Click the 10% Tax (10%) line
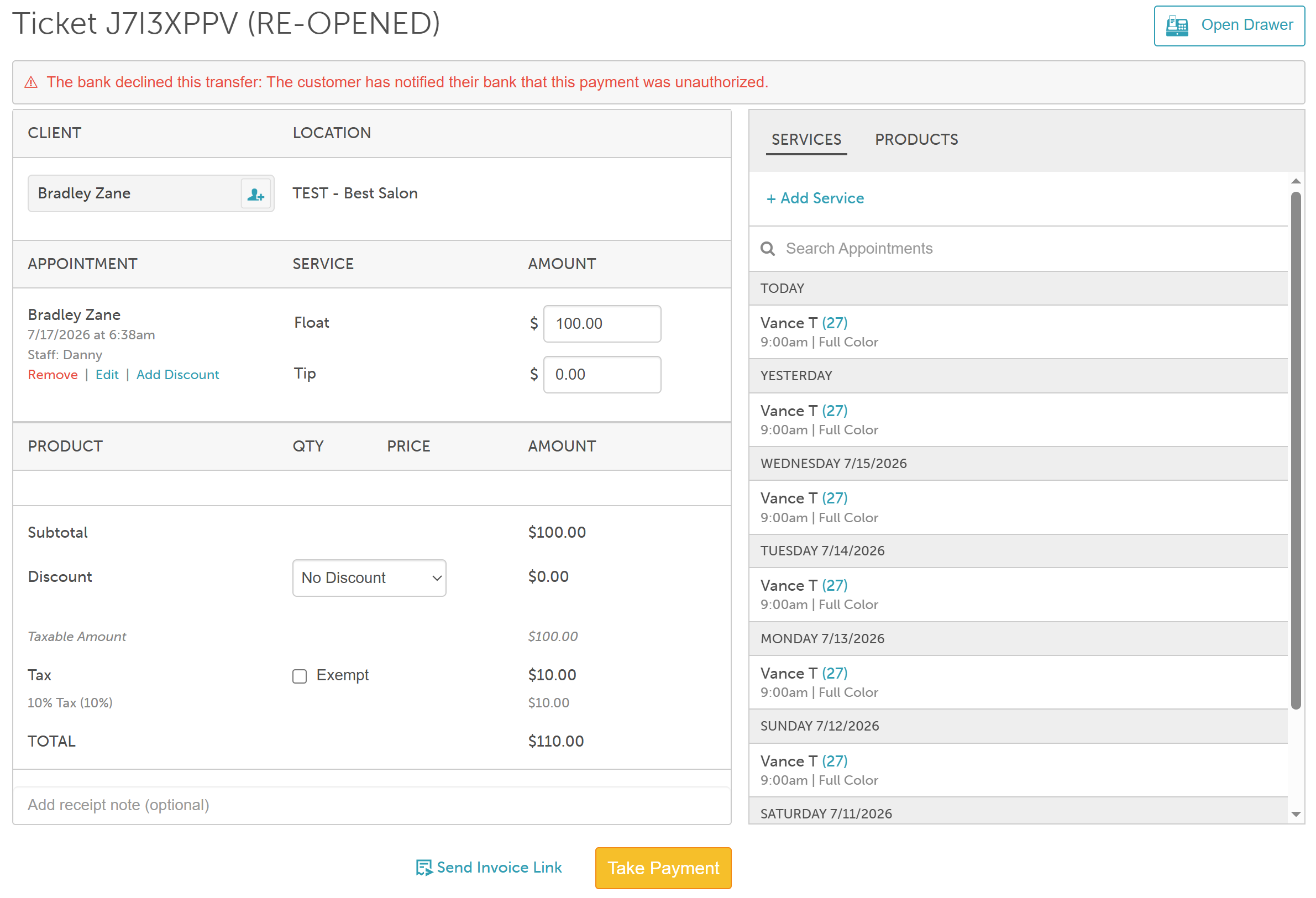Image resolution: width=1316 pixels, height=898 pixels. click(x=70, y=703)
